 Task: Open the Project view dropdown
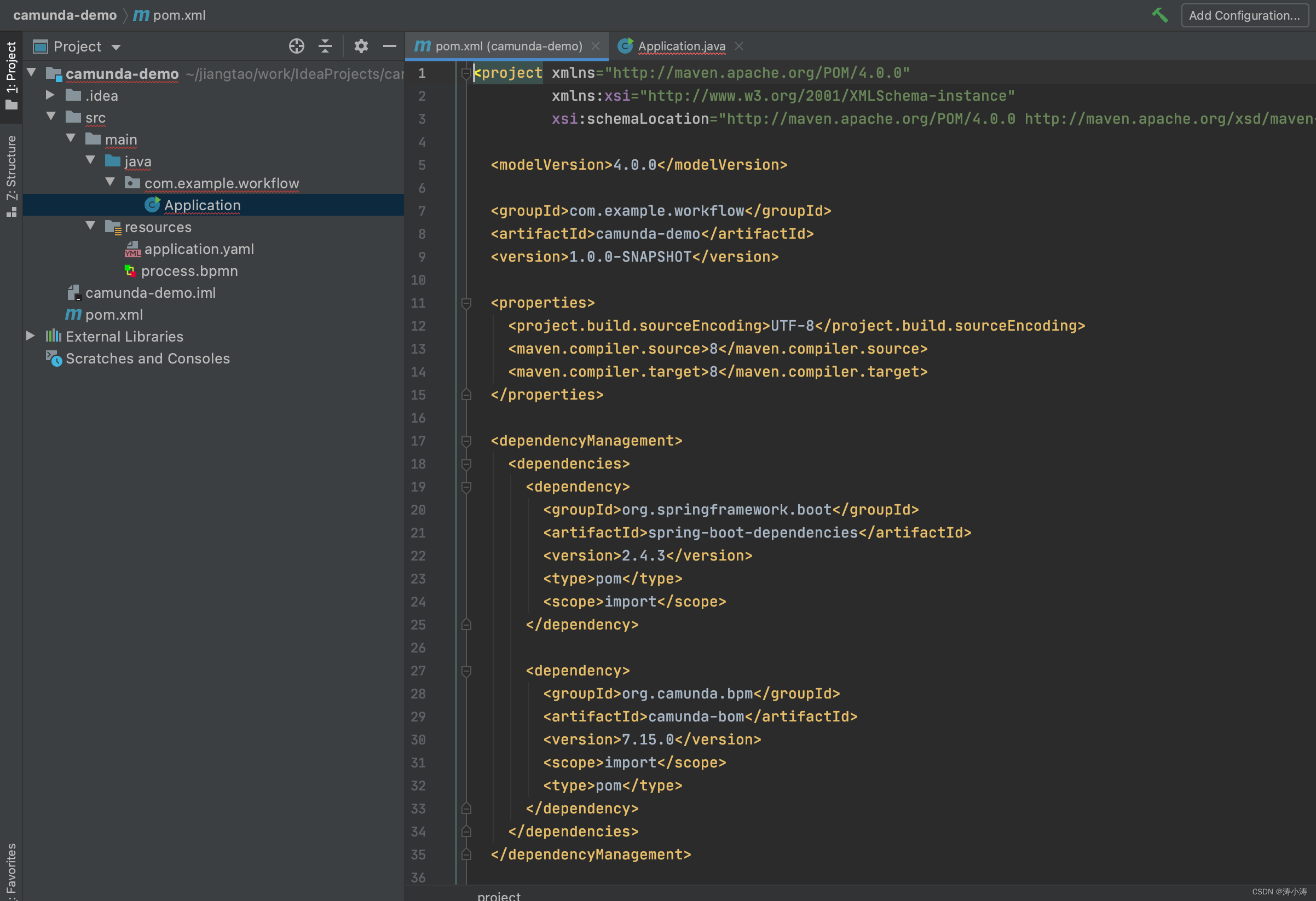point(116,47)
